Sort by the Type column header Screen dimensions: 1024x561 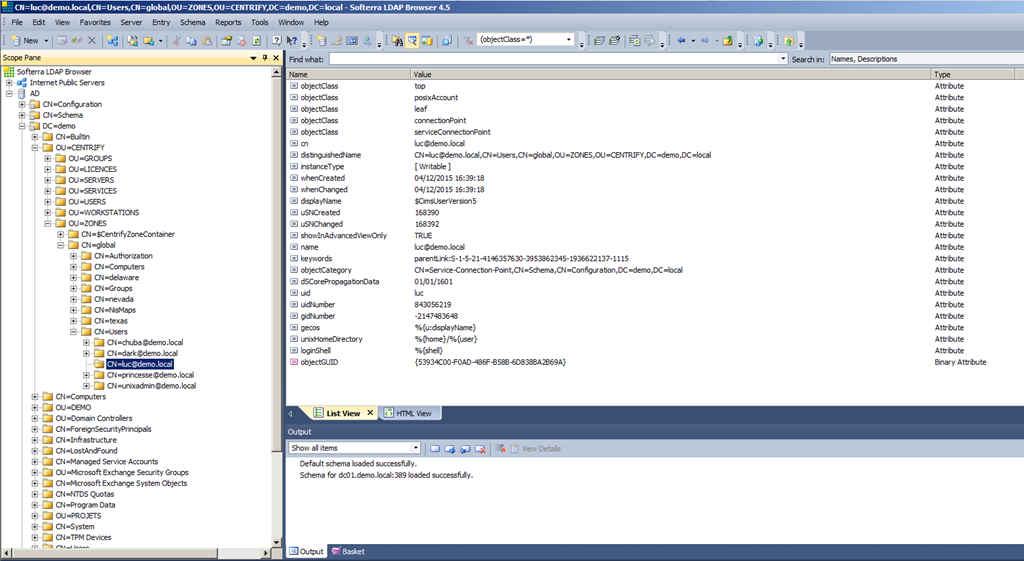pos(973,74)
